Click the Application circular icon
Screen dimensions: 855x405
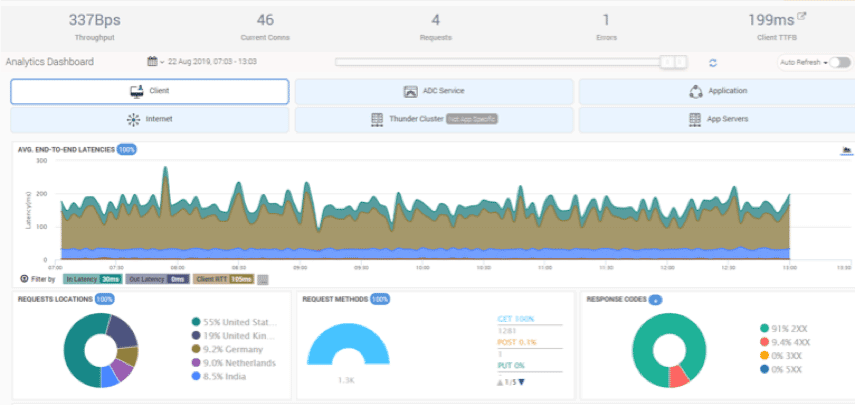point(696,92)
